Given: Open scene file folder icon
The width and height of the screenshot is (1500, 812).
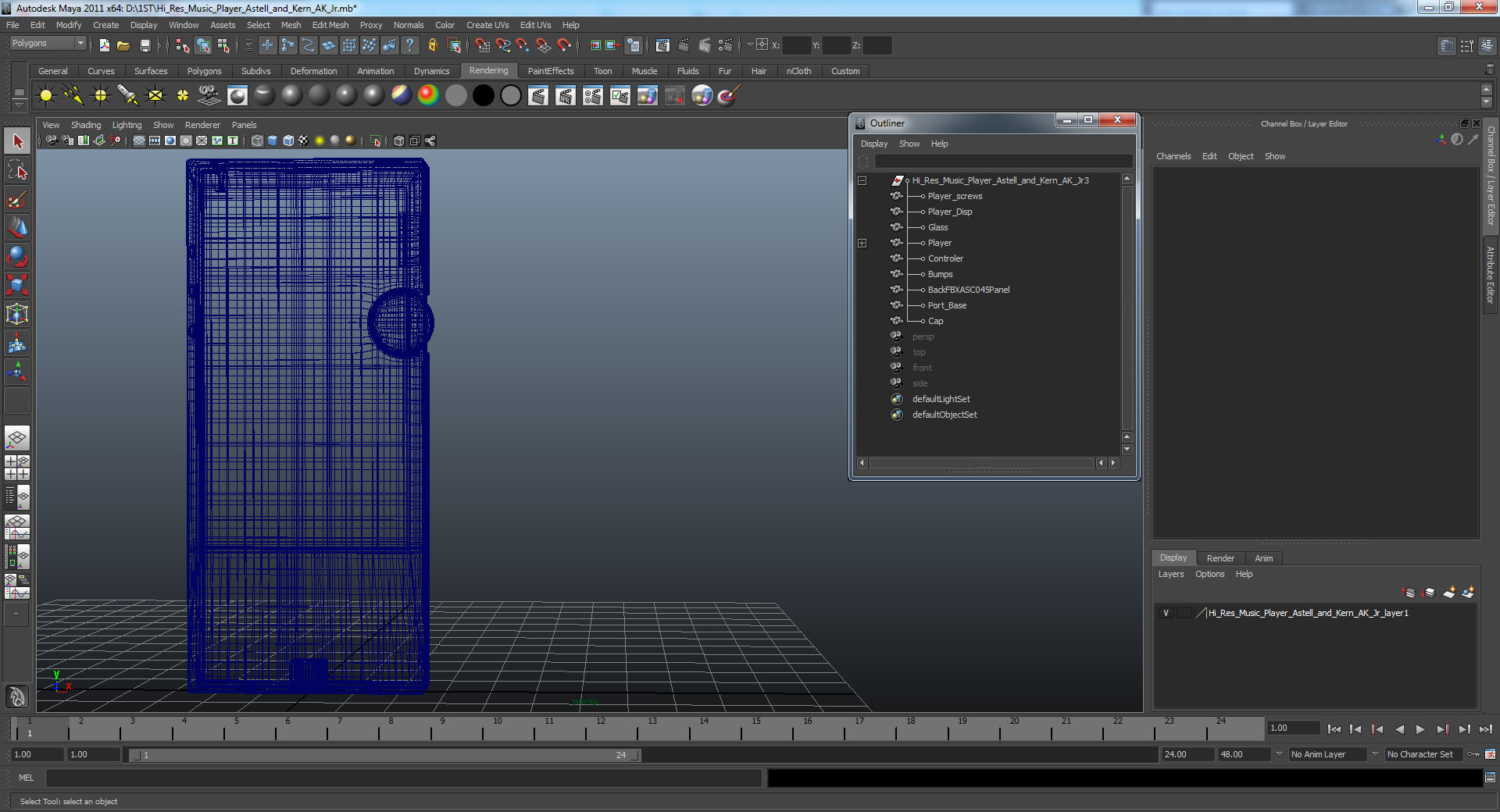Looking at the screenshot, I should point(123,45).
